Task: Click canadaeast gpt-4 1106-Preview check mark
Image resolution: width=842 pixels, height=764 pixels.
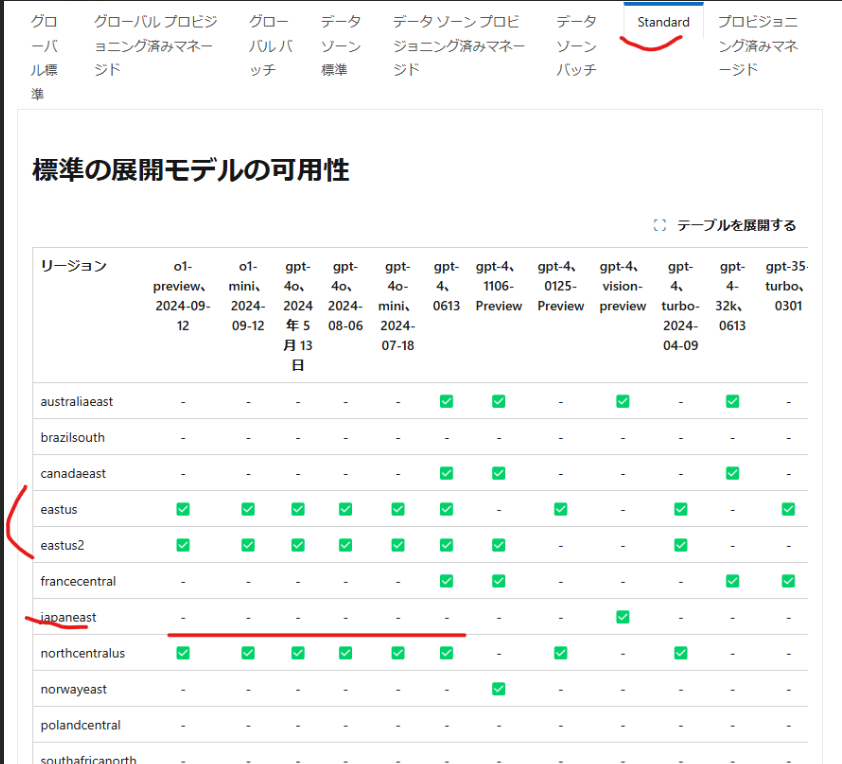Action: pos(498,473)
